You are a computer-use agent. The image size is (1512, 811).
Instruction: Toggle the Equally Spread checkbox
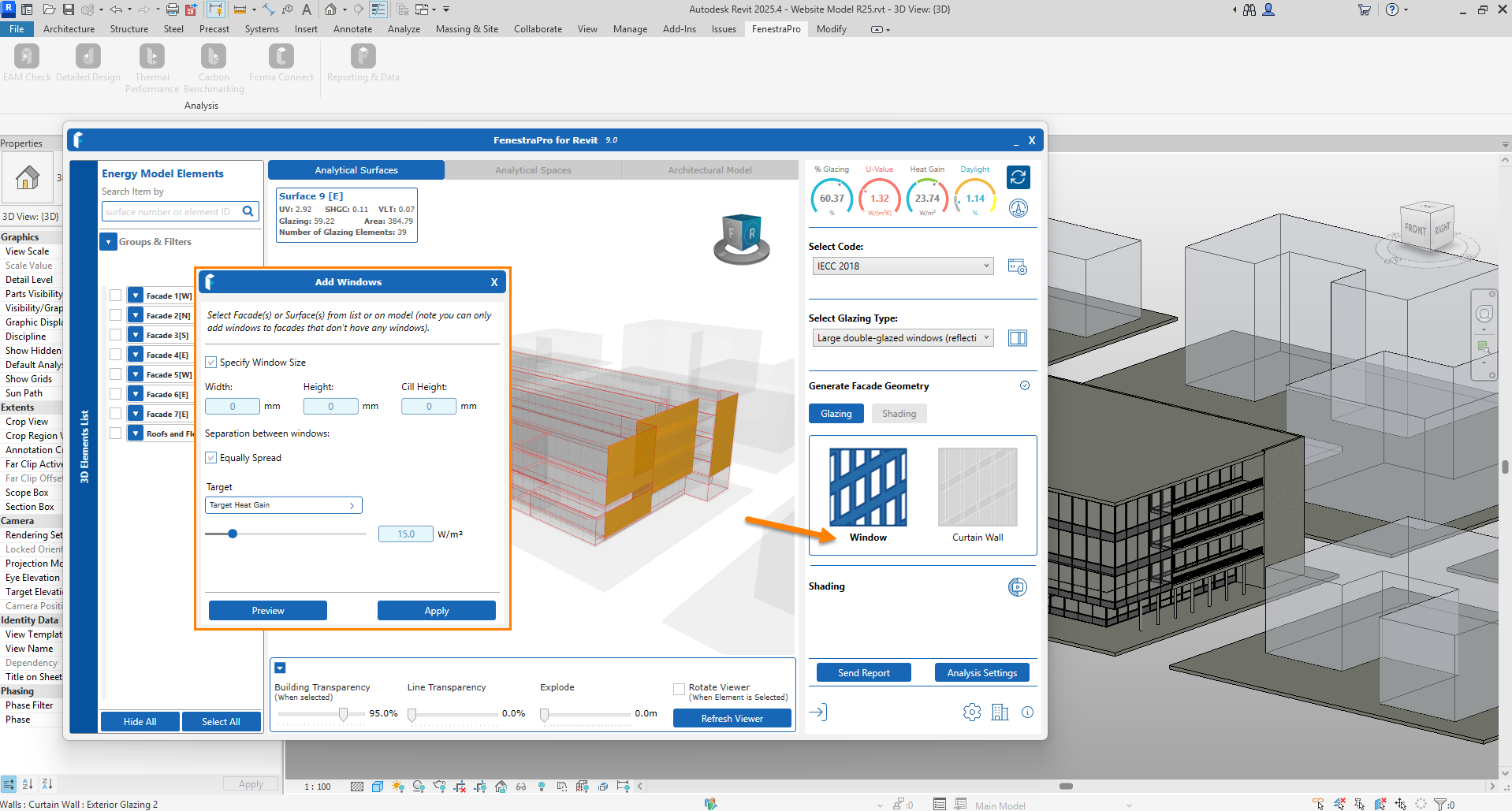coord(211,458)
